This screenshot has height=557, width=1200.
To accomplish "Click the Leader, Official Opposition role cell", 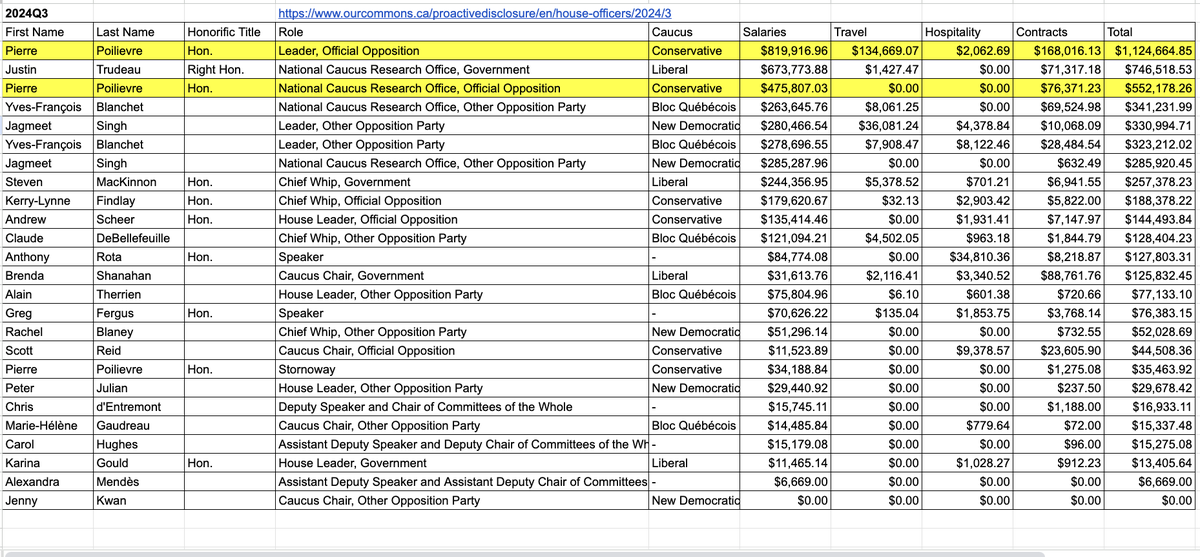I will 461,51.
